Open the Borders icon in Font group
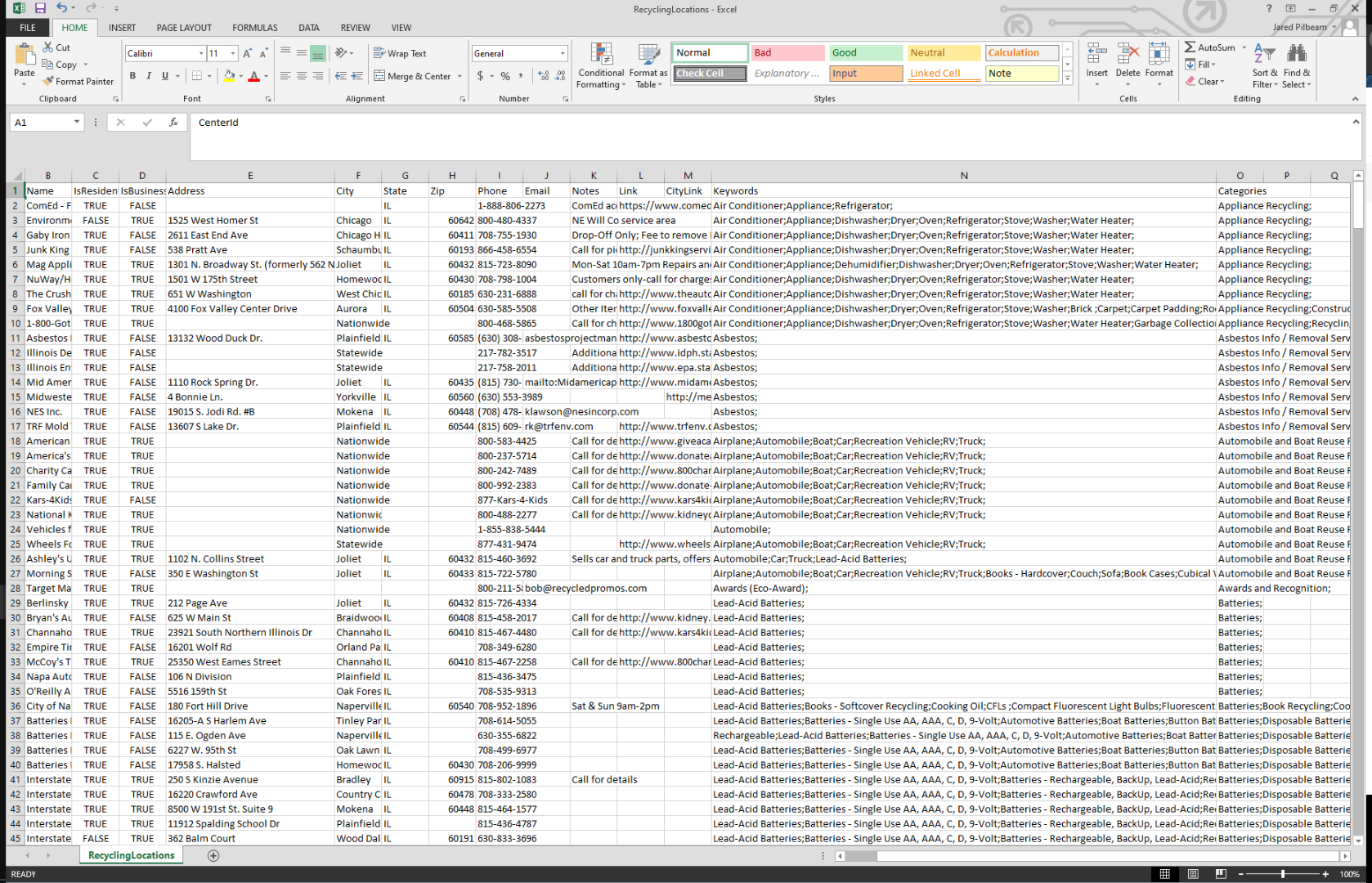 [x=196, y=76]
